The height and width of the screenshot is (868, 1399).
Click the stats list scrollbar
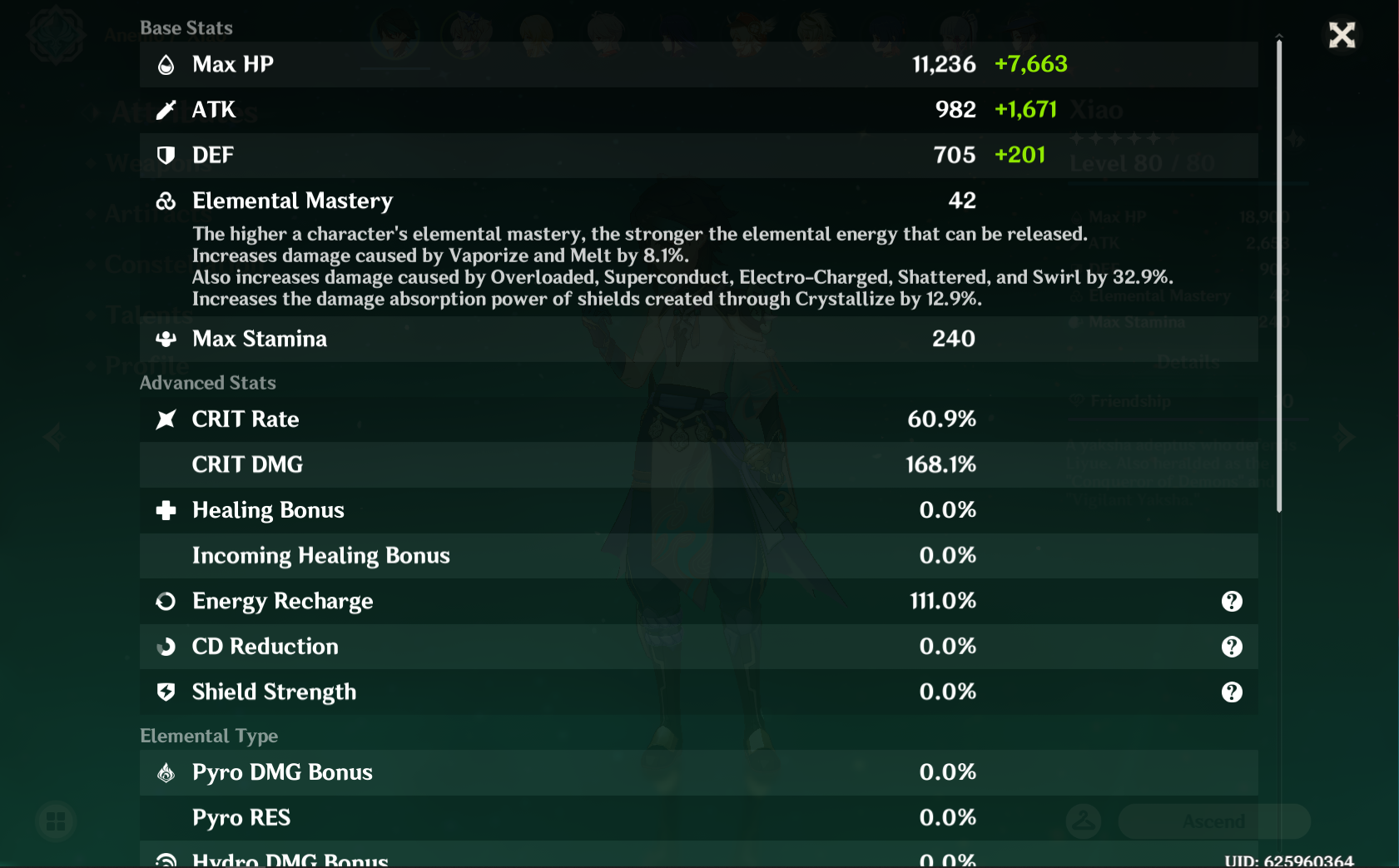click(1279, 275)
